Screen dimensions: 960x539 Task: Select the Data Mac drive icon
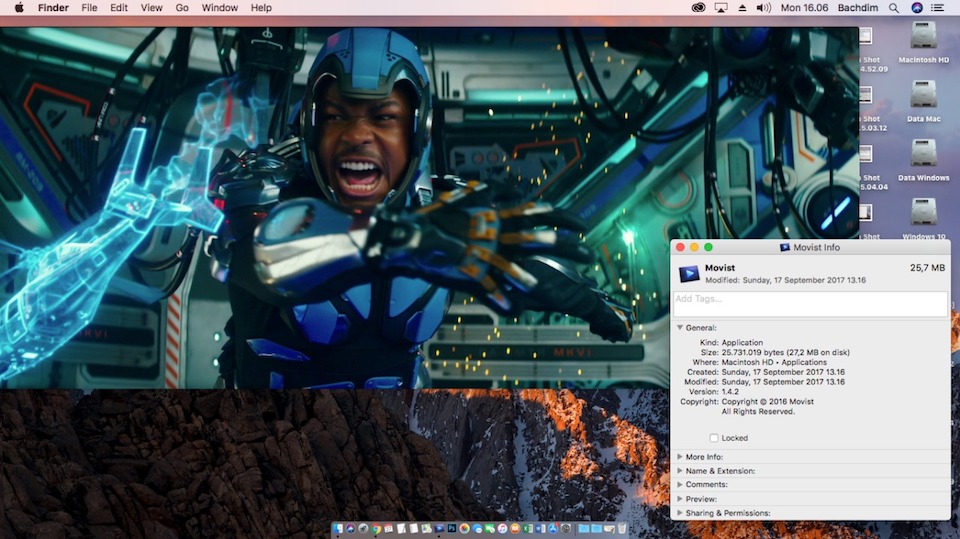tap(922, 96)
